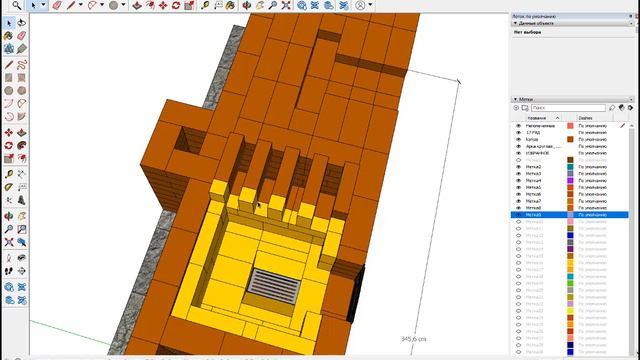Open the search tool in top toolbar

click(x=16, y=5)
